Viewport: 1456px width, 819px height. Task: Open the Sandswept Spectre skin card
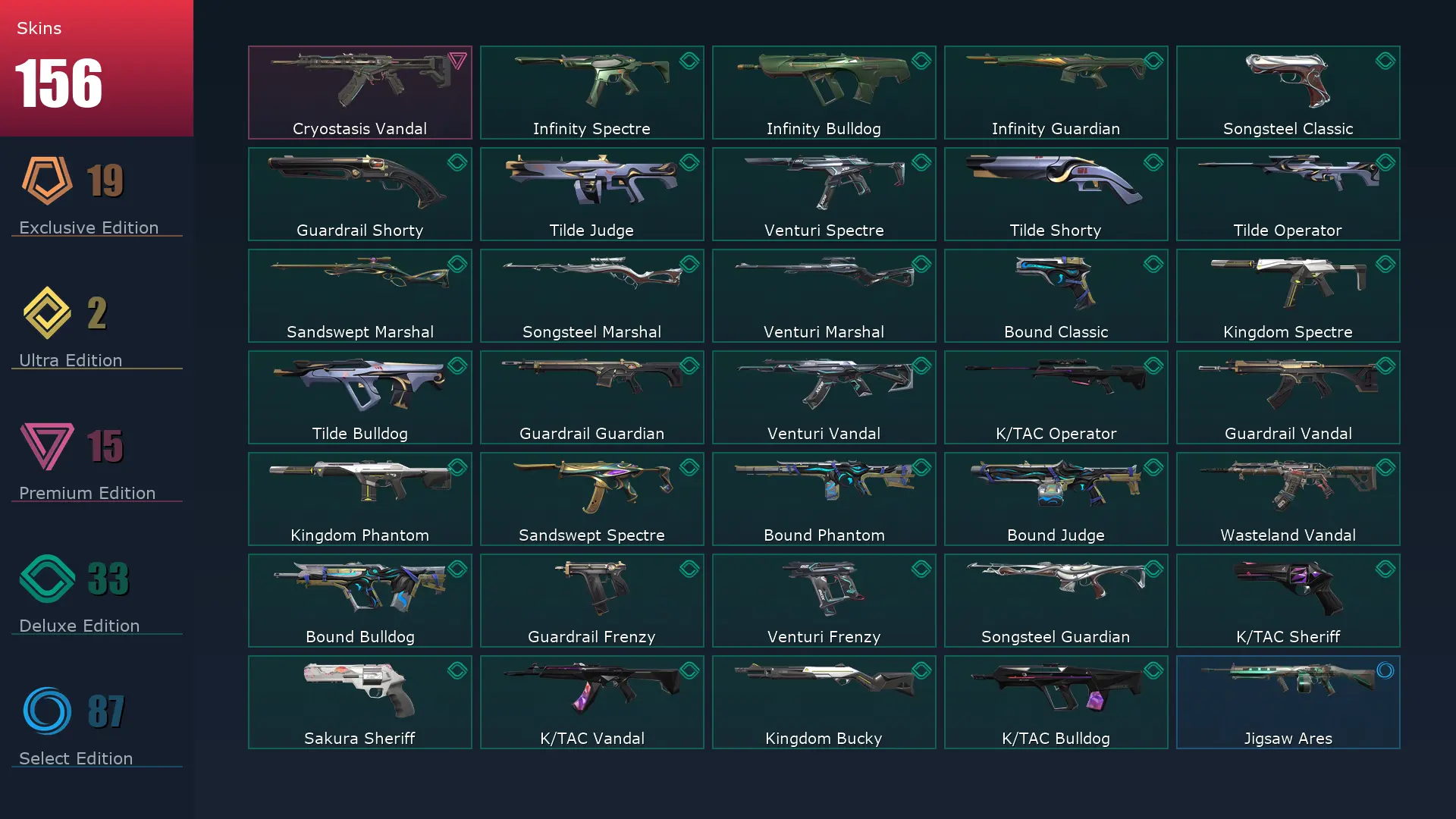click(x=591, y=499)
